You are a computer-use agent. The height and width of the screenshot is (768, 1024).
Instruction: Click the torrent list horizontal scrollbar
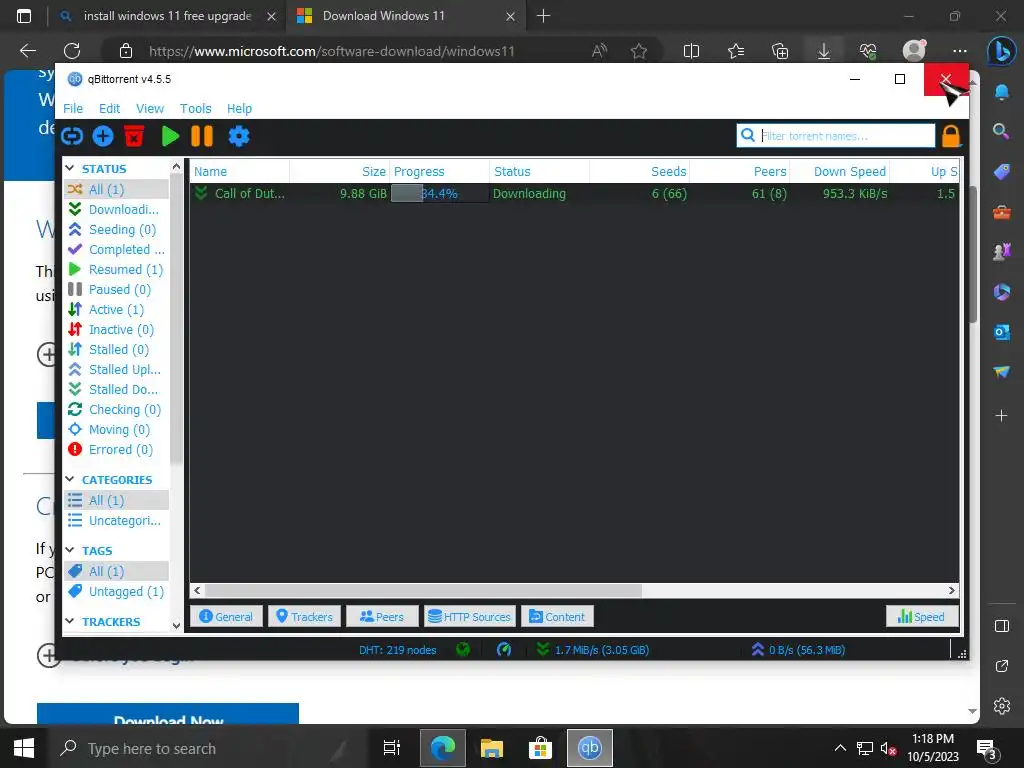coord(423,590)
